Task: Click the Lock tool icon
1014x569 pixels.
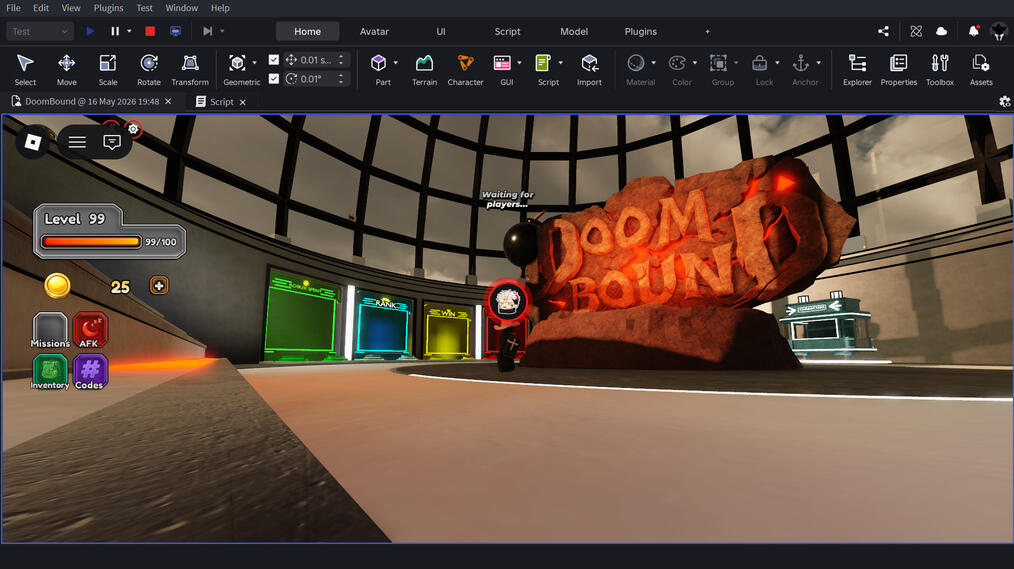Action: pos(759,63)
